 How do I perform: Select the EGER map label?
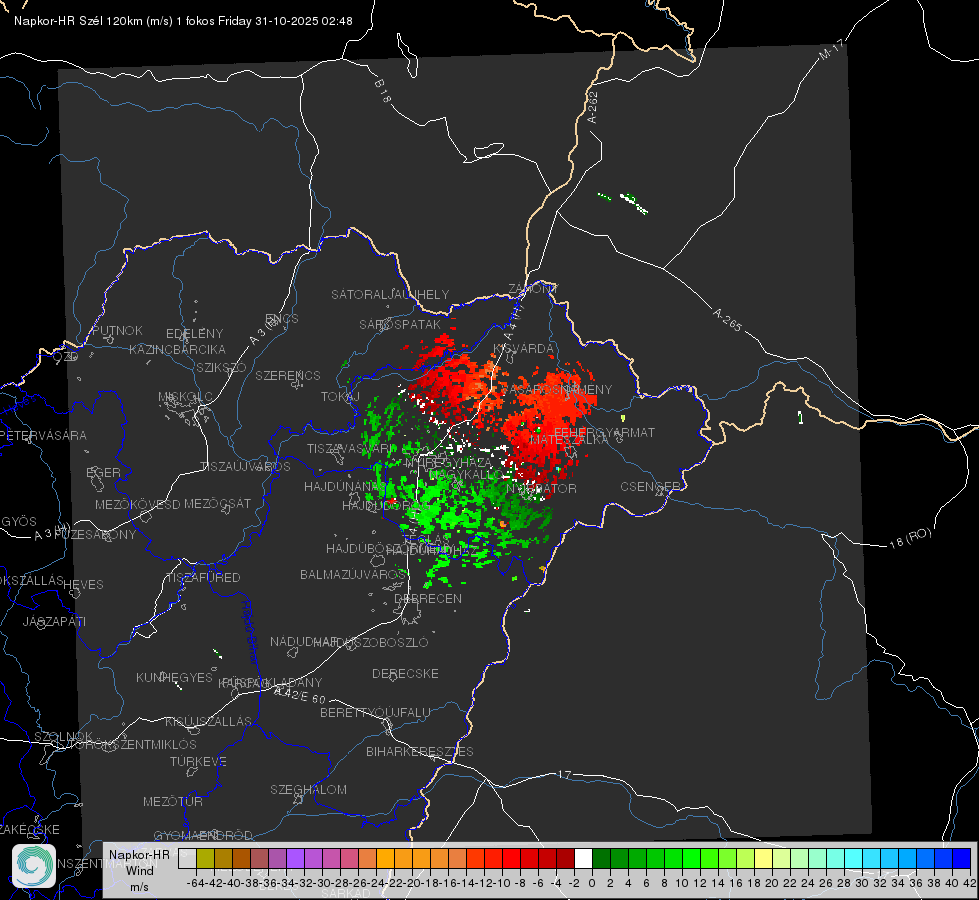point(104,473)
